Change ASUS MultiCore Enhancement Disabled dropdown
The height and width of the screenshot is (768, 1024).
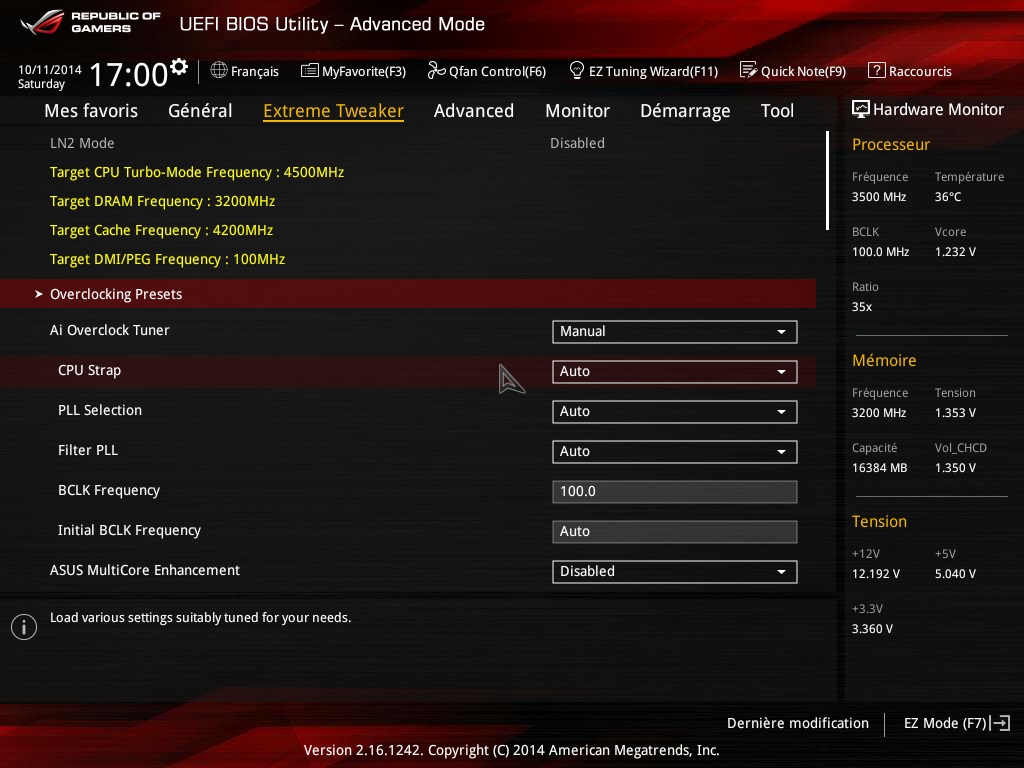pos(674,572)
